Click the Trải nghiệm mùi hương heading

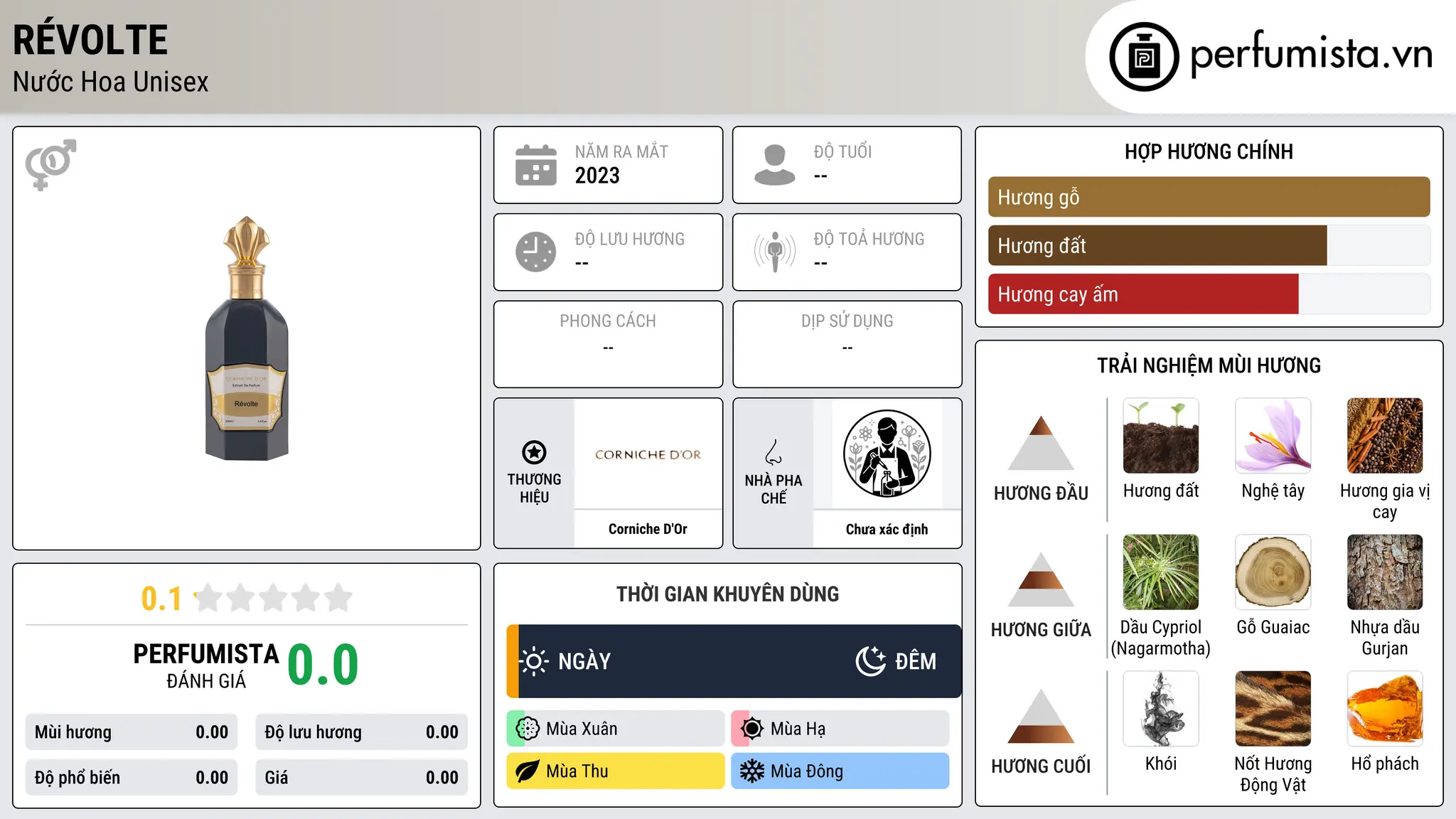(1209, 366)
